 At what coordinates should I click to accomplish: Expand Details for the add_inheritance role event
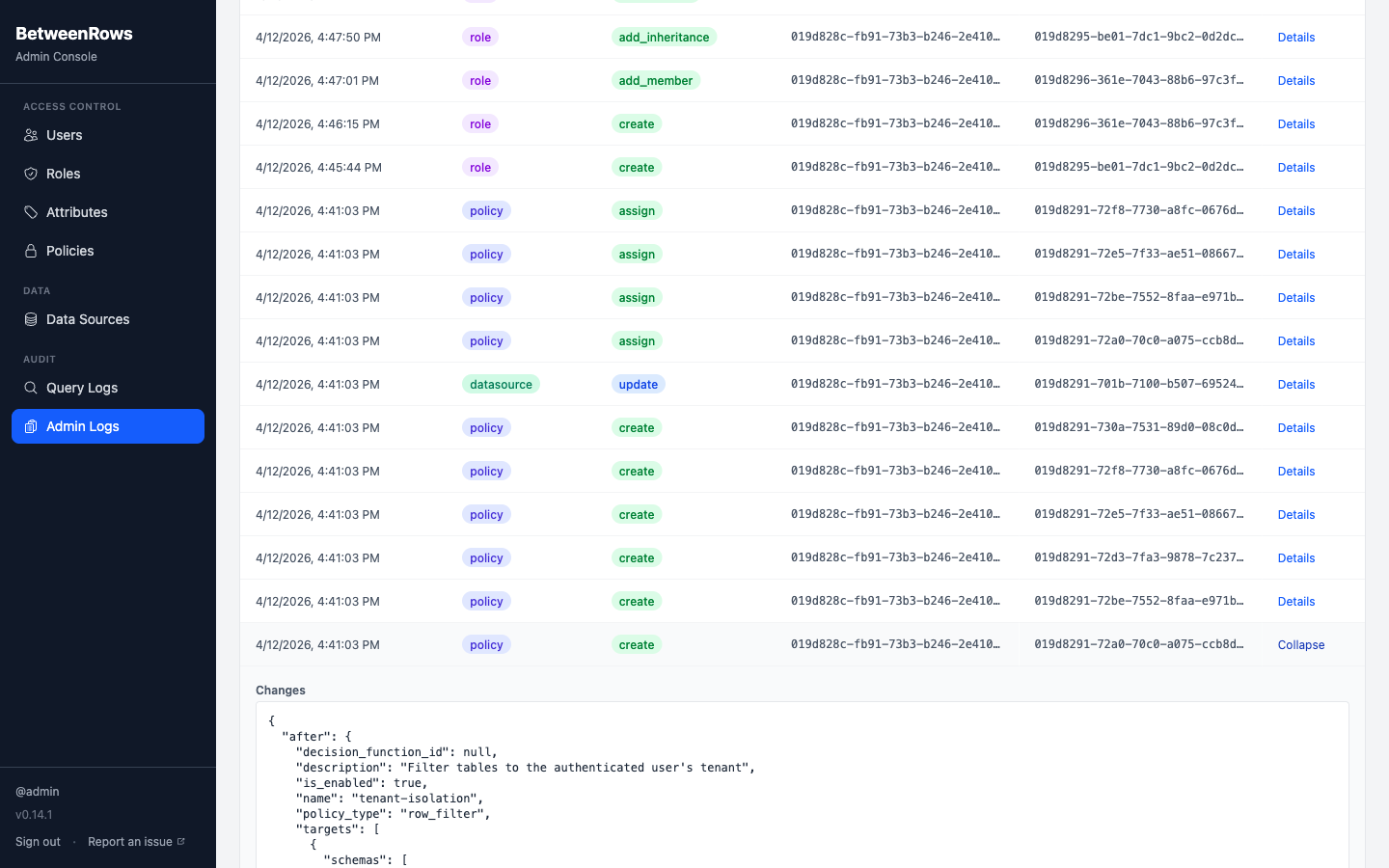1295,37
